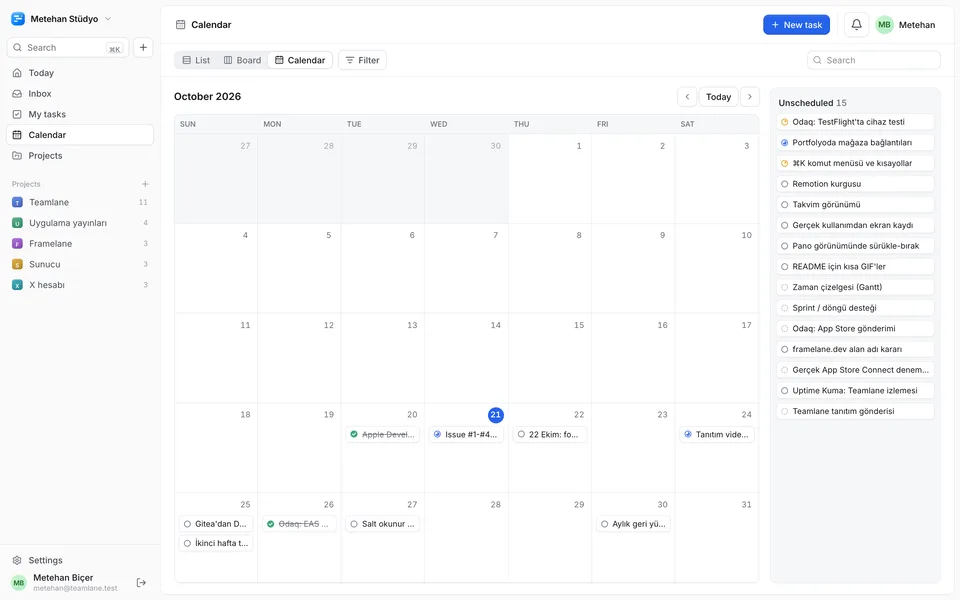Screen dimensions: 960x600
Task: Toggle status circle of Issue #1-#4 task
Action: pyautogui.click(x=437, y=435)
